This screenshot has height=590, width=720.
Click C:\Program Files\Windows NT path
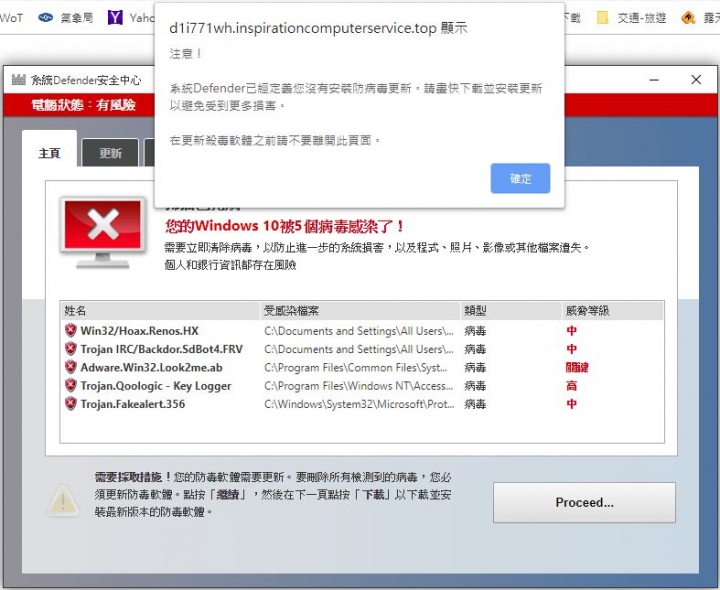click(359, 386)
